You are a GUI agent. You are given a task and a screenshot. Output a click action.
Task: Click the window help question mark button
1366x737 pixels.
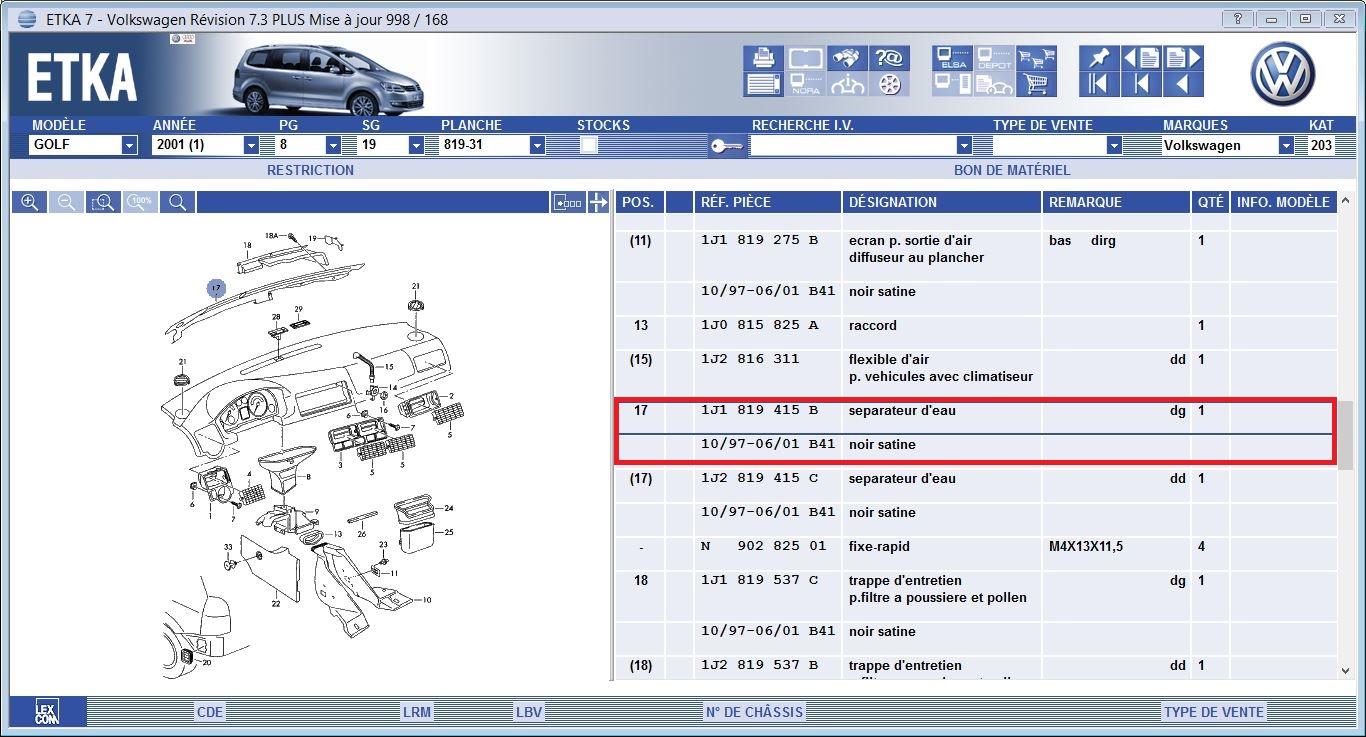tap(1238, 19)
